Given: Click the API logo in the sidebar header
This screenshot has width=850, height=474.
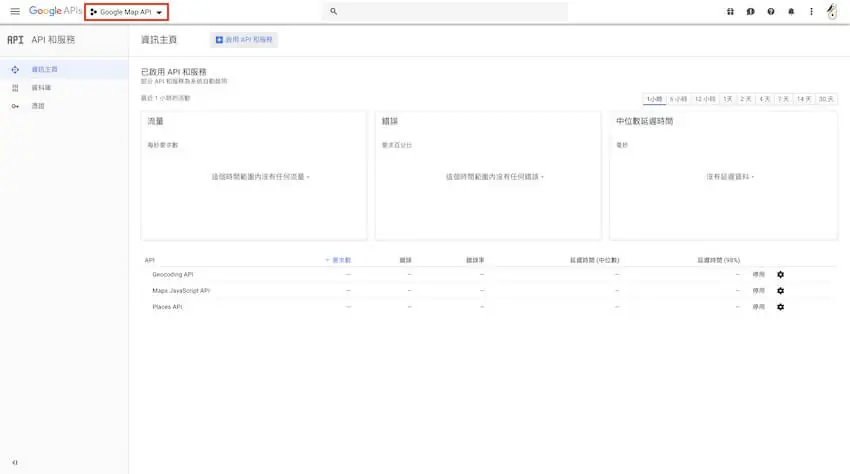Looking at the screenshot, I should click(15, 40).
